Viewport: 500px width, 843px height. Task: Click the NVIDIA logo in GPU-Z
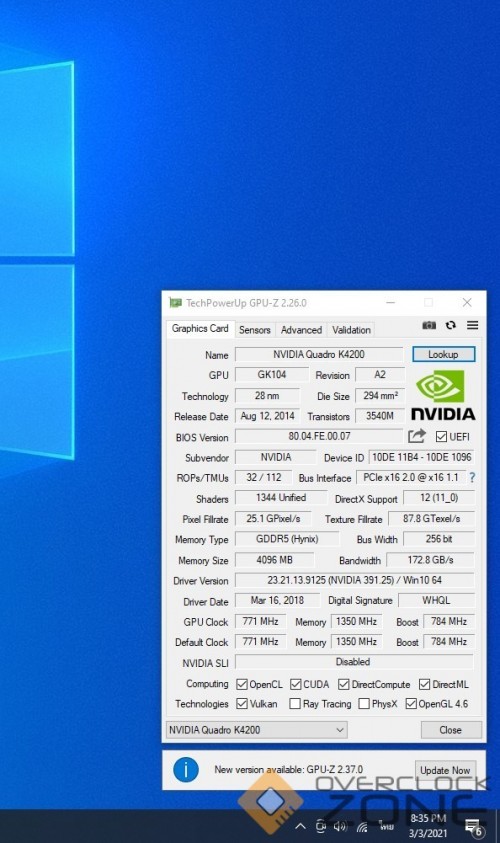pyautogui.click(x=443, y=396)
